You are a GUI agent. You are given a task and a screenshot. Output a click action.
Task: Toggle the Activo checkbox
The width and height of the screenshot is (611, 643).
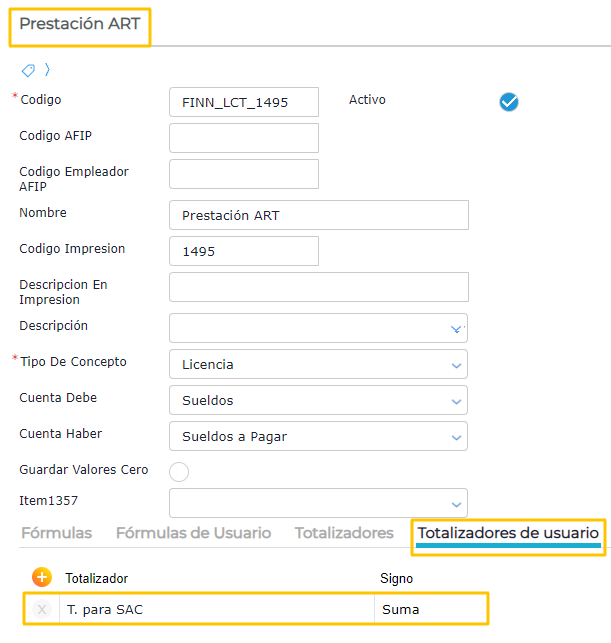509,101
